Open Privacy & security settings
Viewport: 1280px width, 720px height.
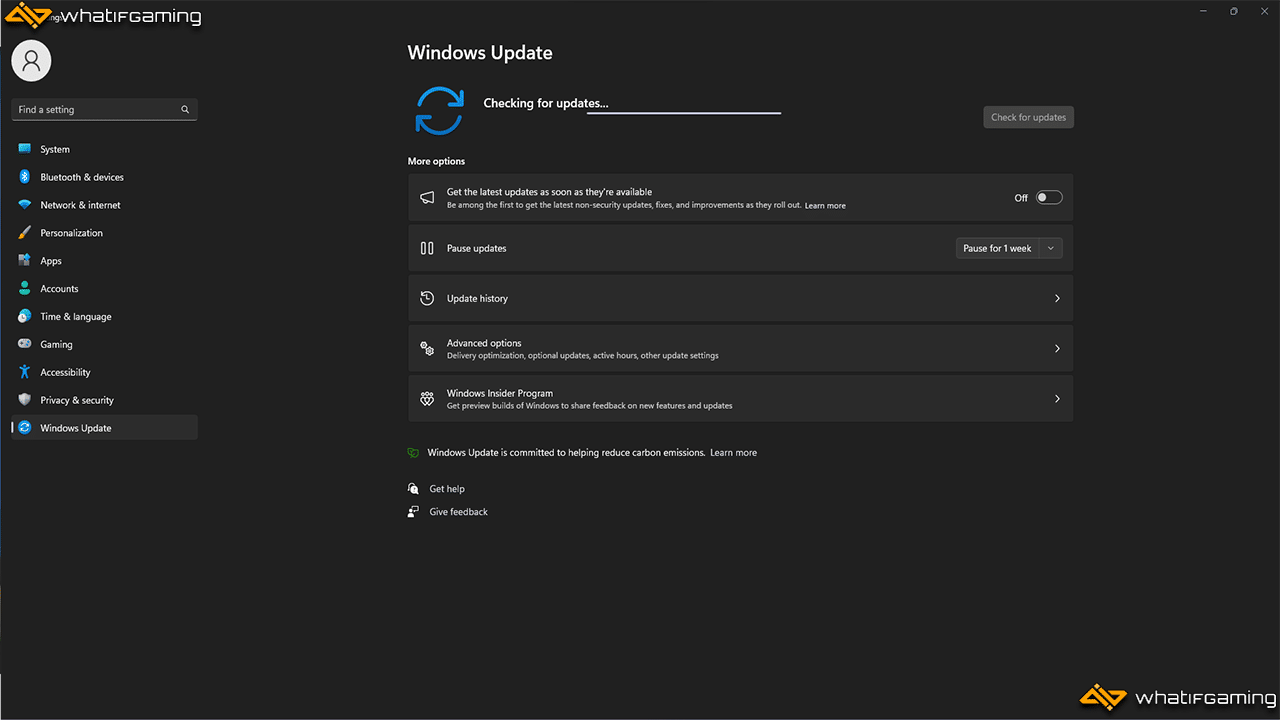[104, 400]
